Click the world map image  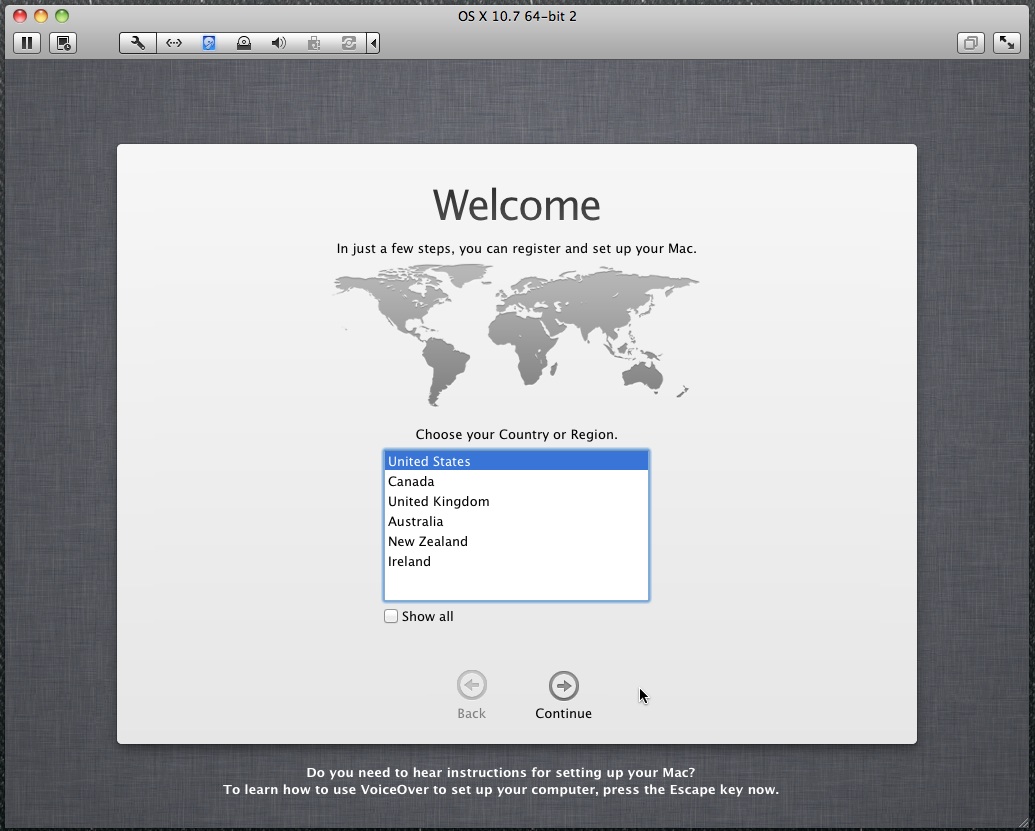516,335
